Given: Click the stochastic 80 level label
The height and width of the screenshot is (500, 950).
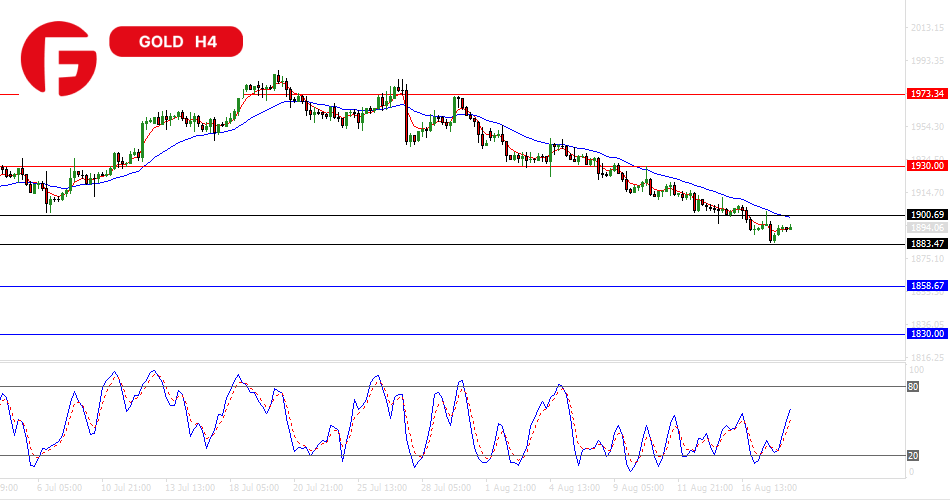Looking at the screenshot, I should point(912,386).
